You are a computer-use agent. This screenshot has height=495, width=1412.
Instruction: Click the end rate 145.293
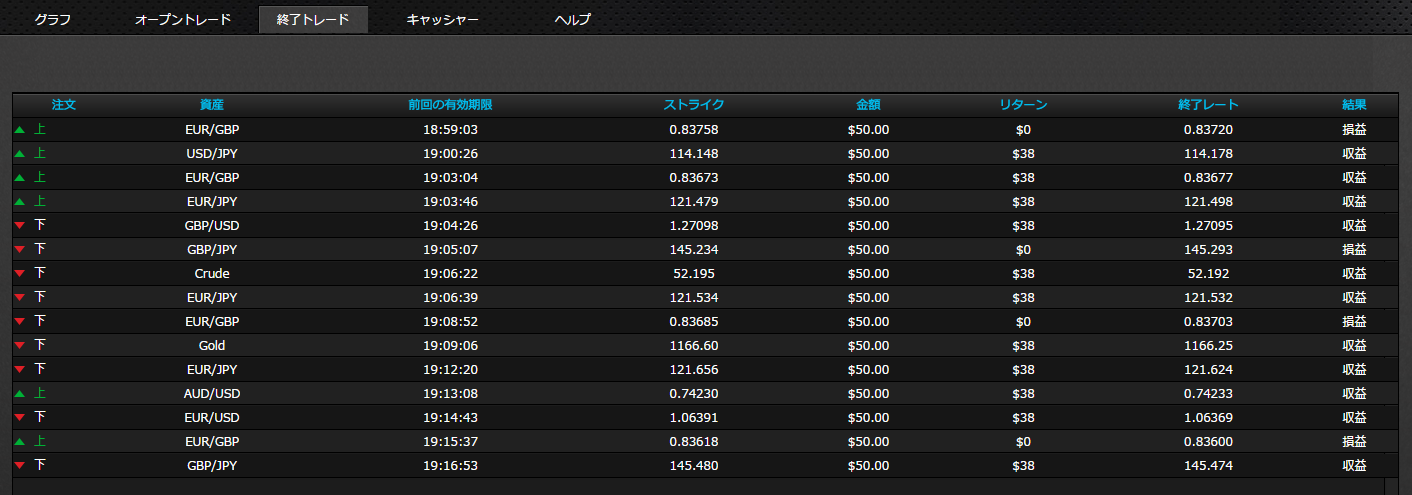(1208, 250)
